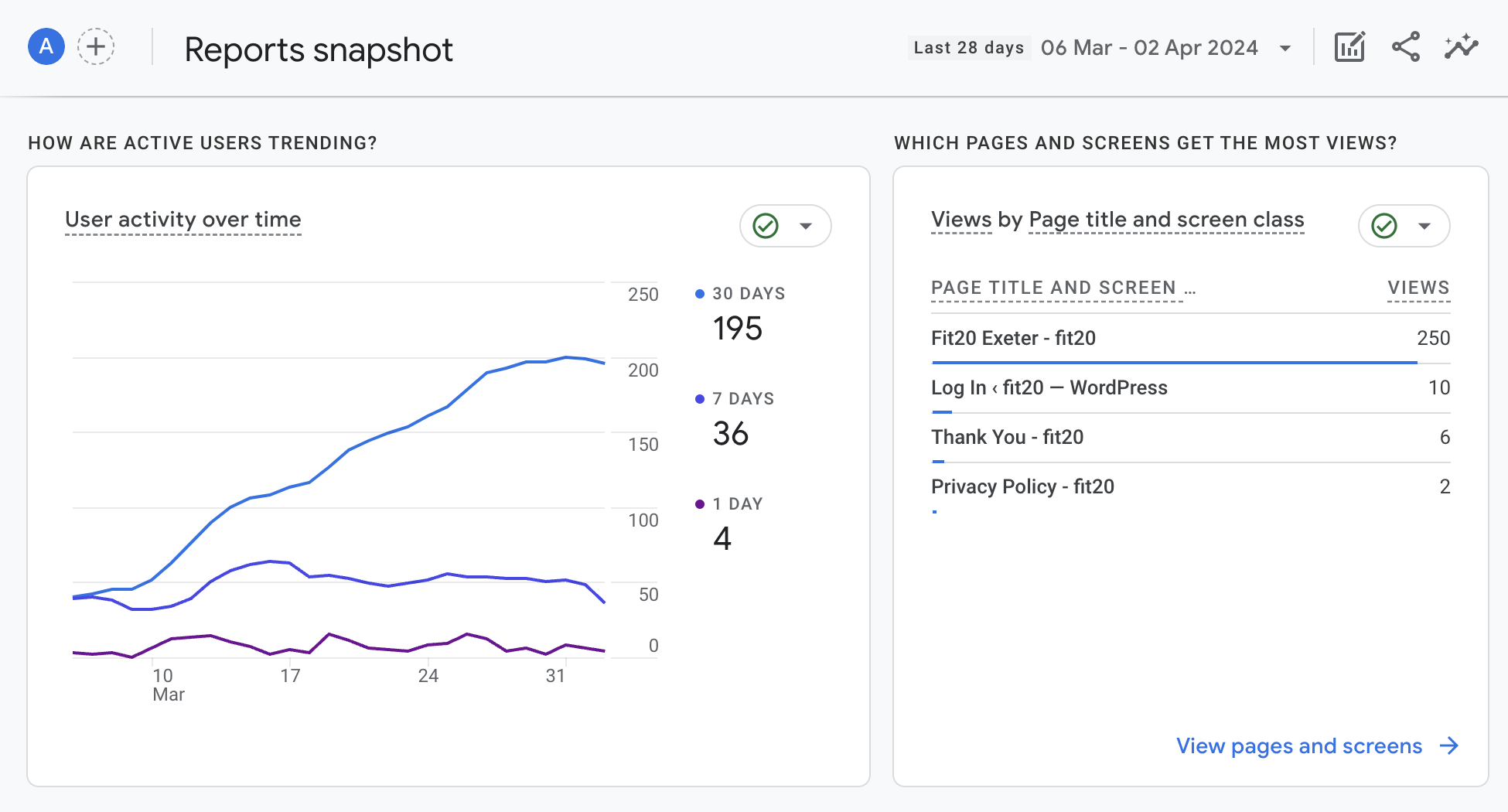Click green check on User activity card

pos(766,226)
